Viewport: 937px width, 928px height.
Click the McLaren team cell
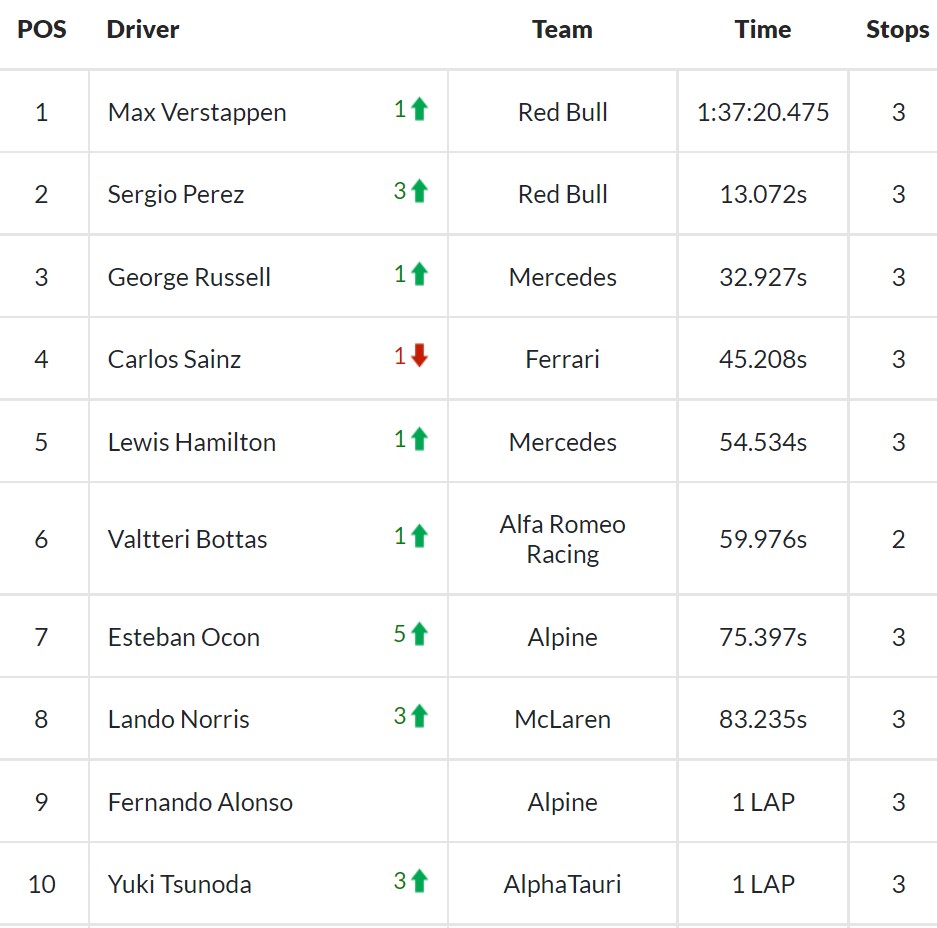tap(562, 719)
